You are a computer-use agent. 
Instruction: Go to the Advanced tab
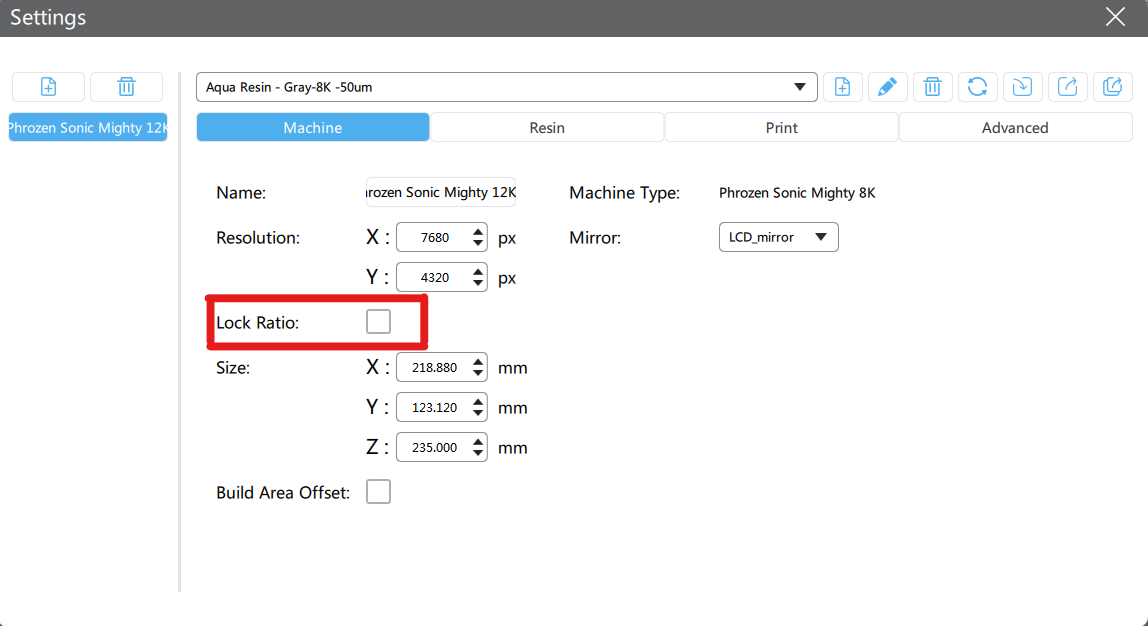point(1015,128)
